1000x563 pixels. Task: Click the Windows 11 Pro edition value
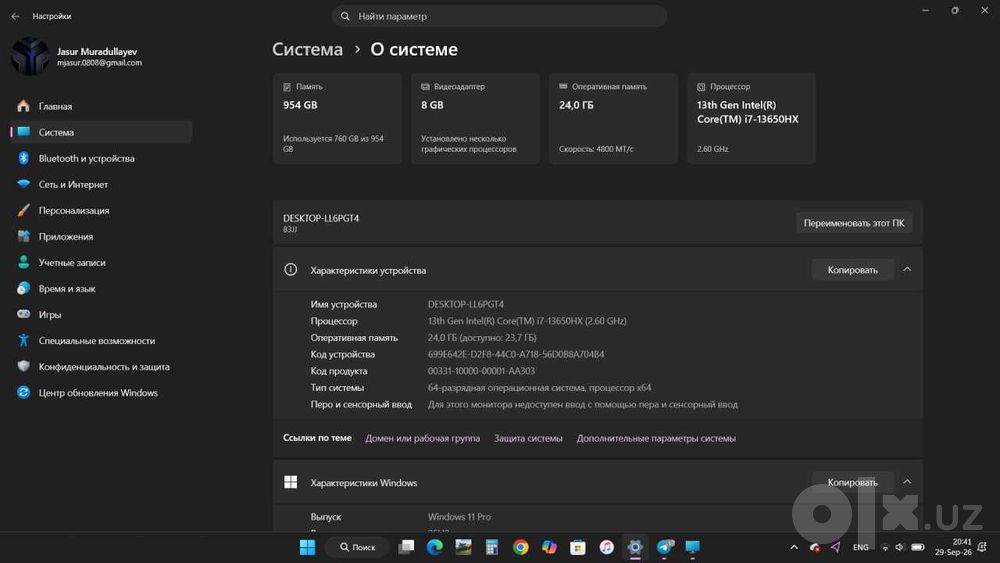459,517
